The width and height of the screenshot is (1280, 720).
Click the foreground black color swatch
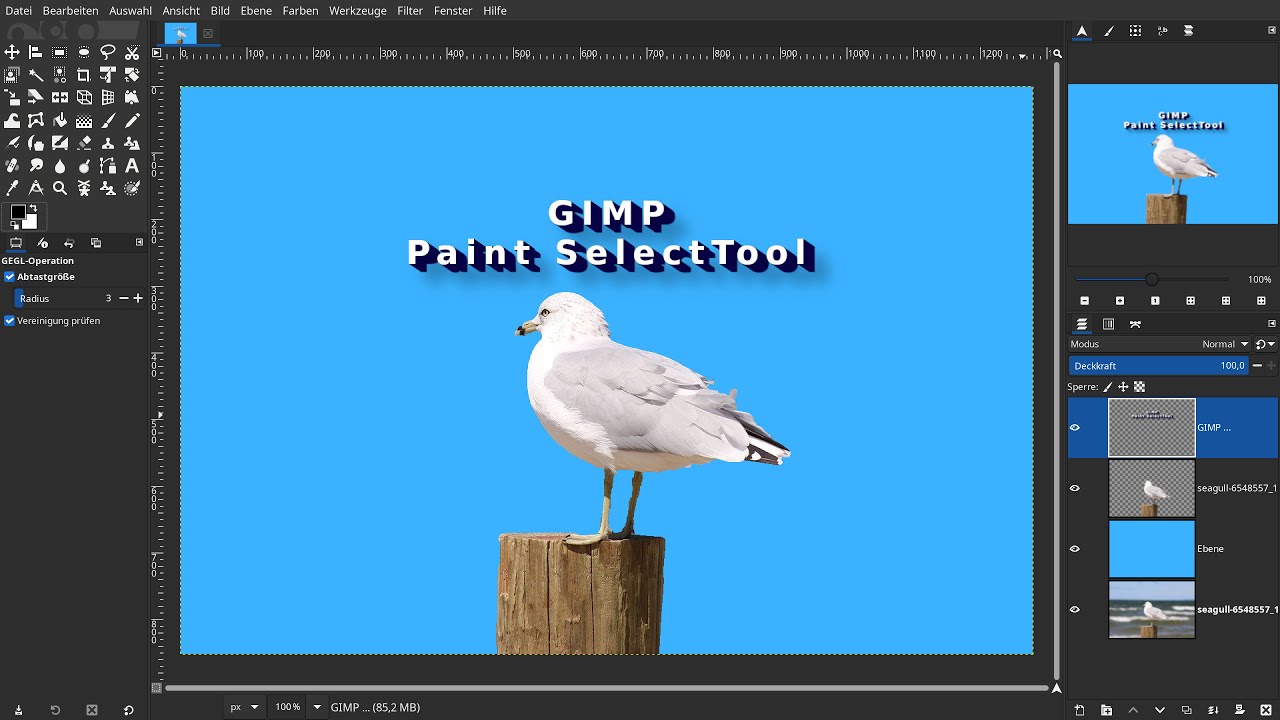(x=18, y=212)
